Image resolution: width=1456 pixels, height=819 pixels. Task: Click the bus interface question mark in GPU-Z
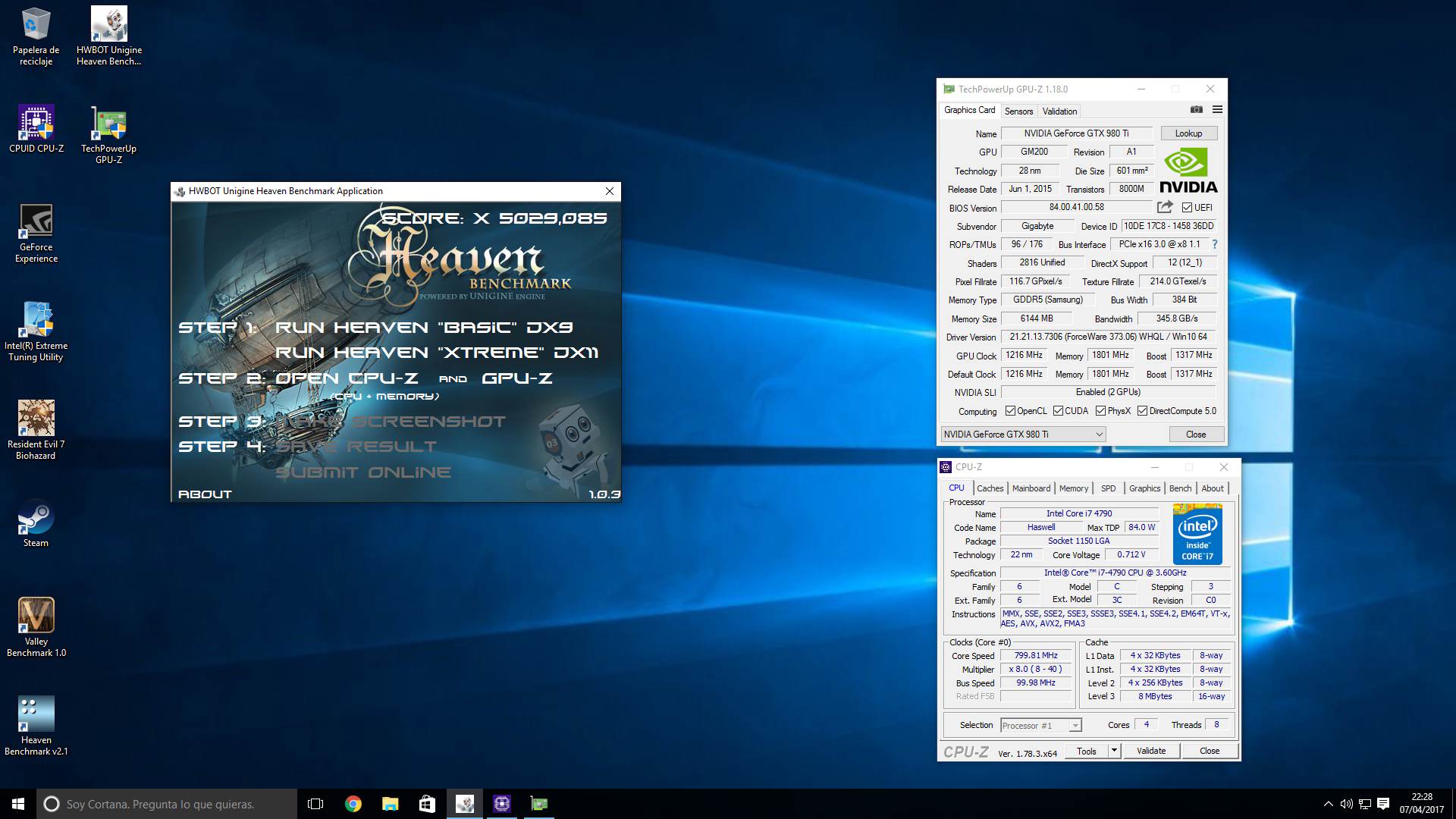1214,244
